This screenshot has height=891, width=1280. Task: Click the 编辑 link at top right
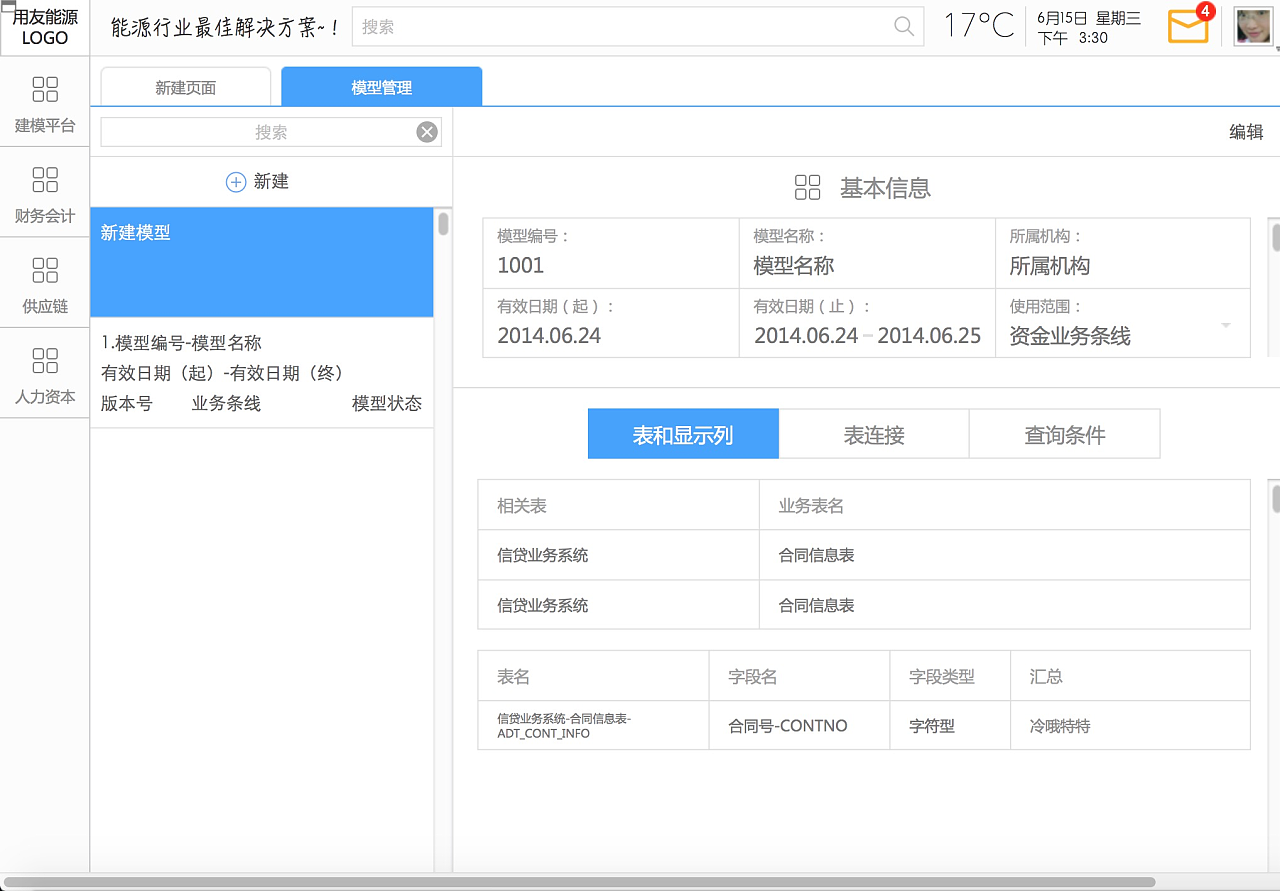tap(1248, 131)
